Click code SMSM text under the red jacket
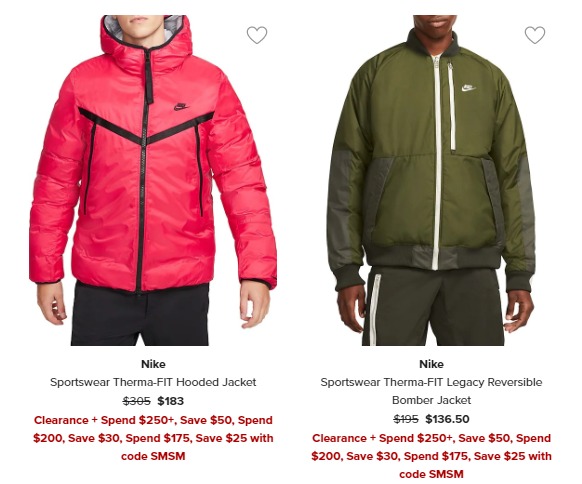This screenshot has width=582, height=484. tap(153, 456)
